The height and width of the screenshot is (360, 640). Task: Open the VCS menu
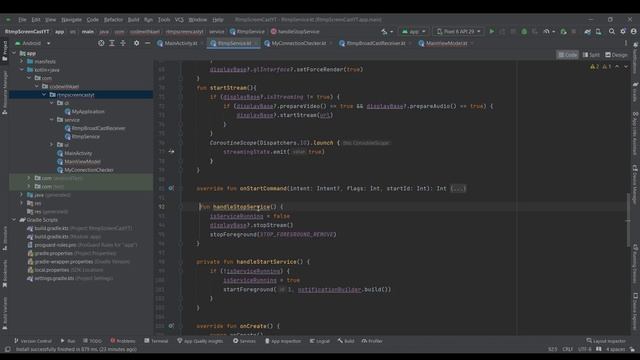[x=179, y=20]
